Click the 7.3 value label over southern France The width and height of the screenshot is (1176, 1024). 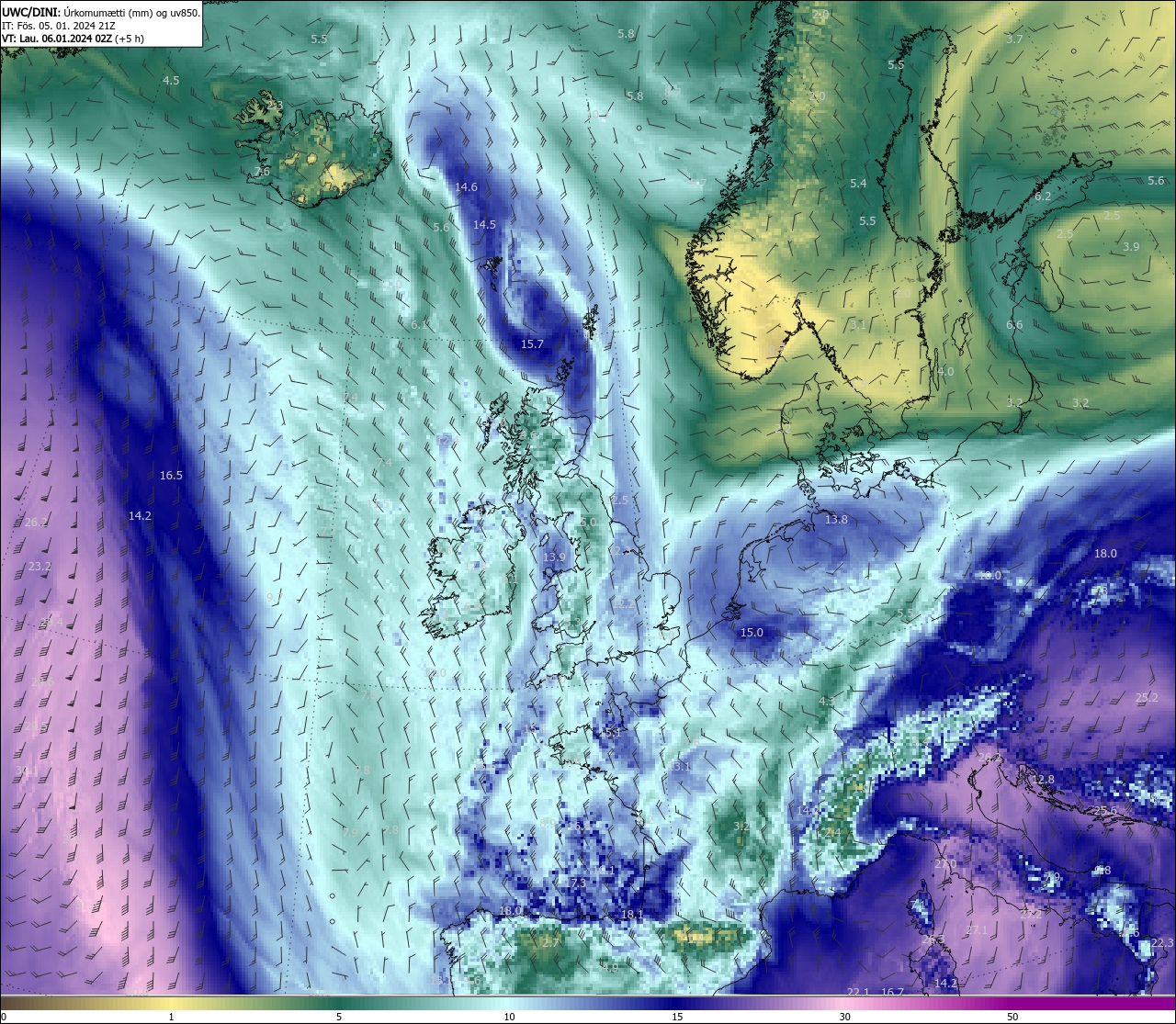pyautogui.click(x=579, y=882)
